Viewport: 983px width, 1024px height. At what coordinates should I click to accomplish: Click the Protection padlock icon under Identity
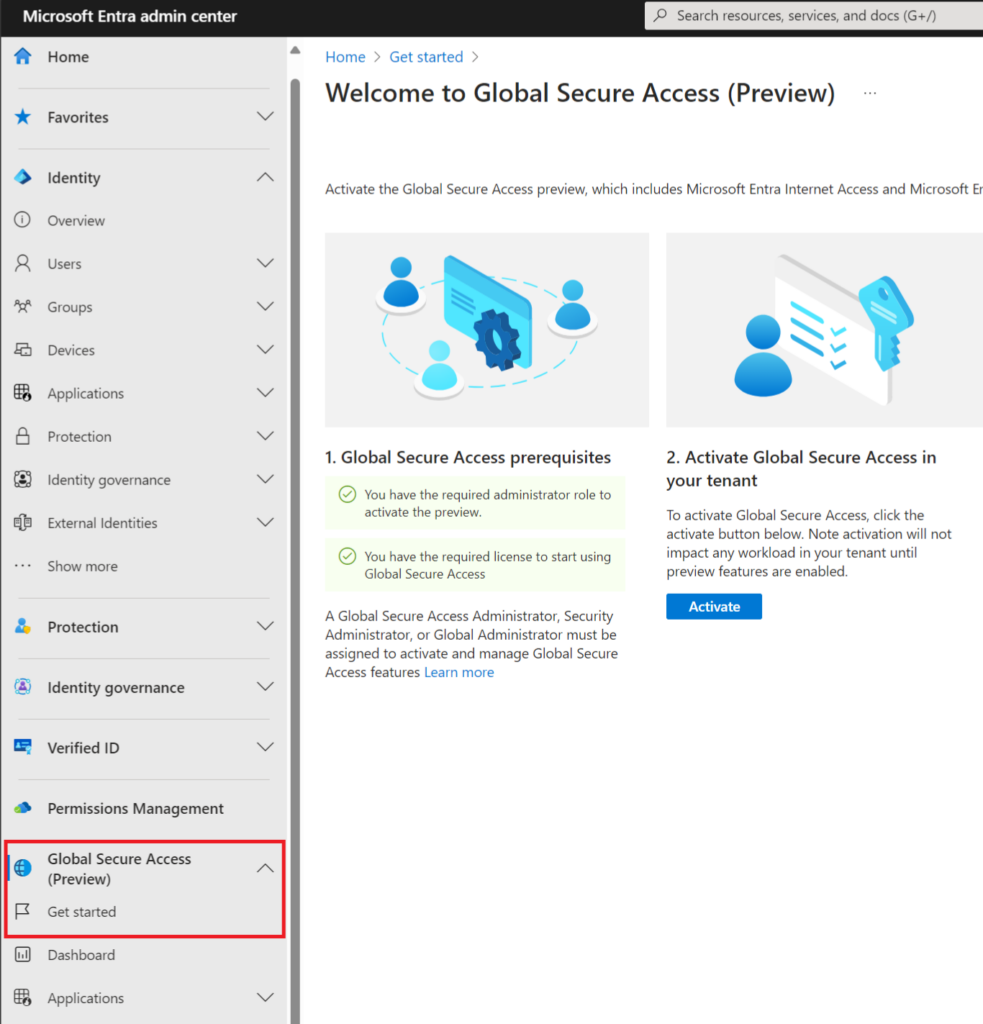(x=23, y=436)
